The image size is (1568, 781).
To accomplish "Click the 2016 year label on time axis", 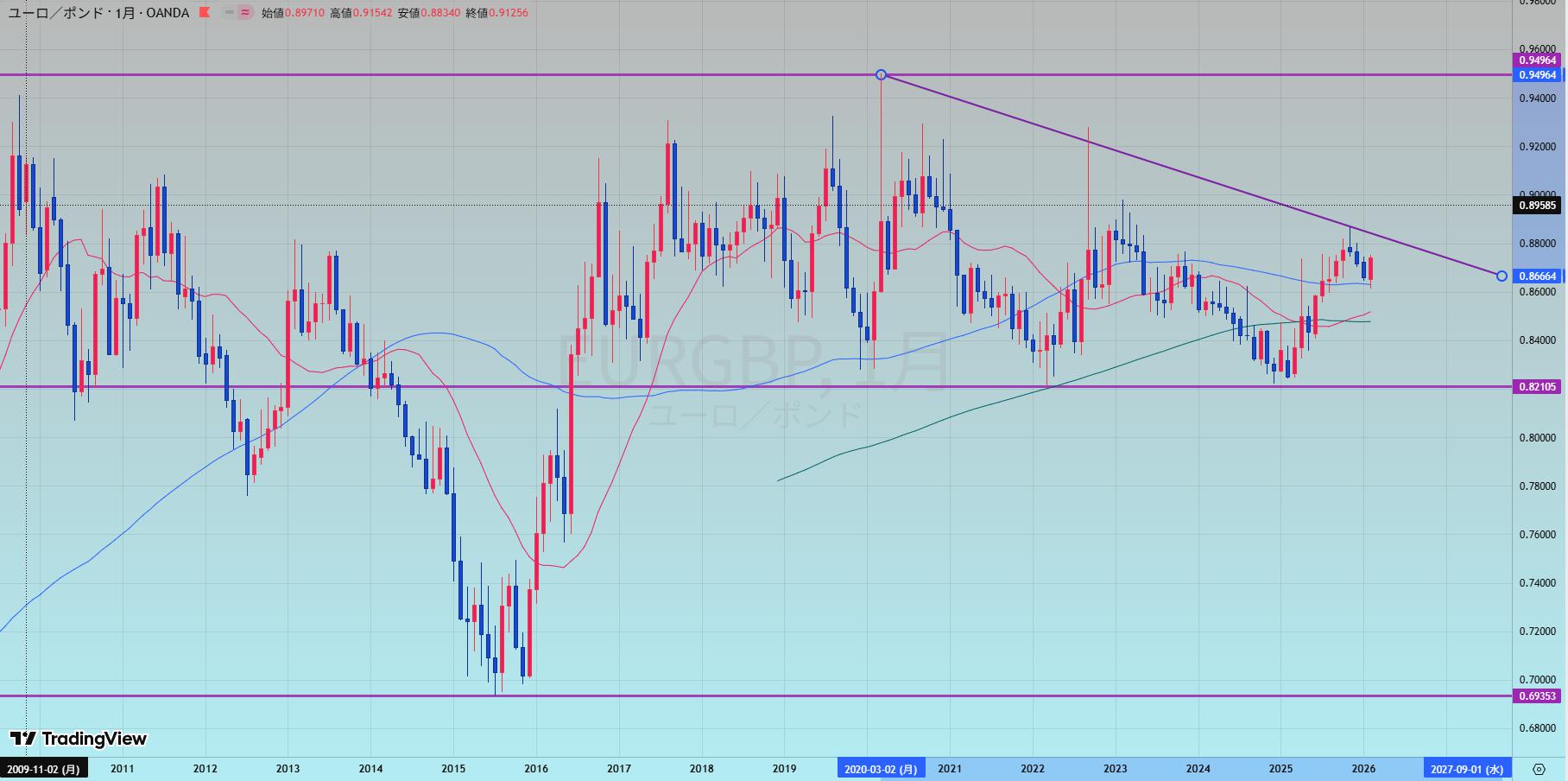I will (x=536, y=769).
